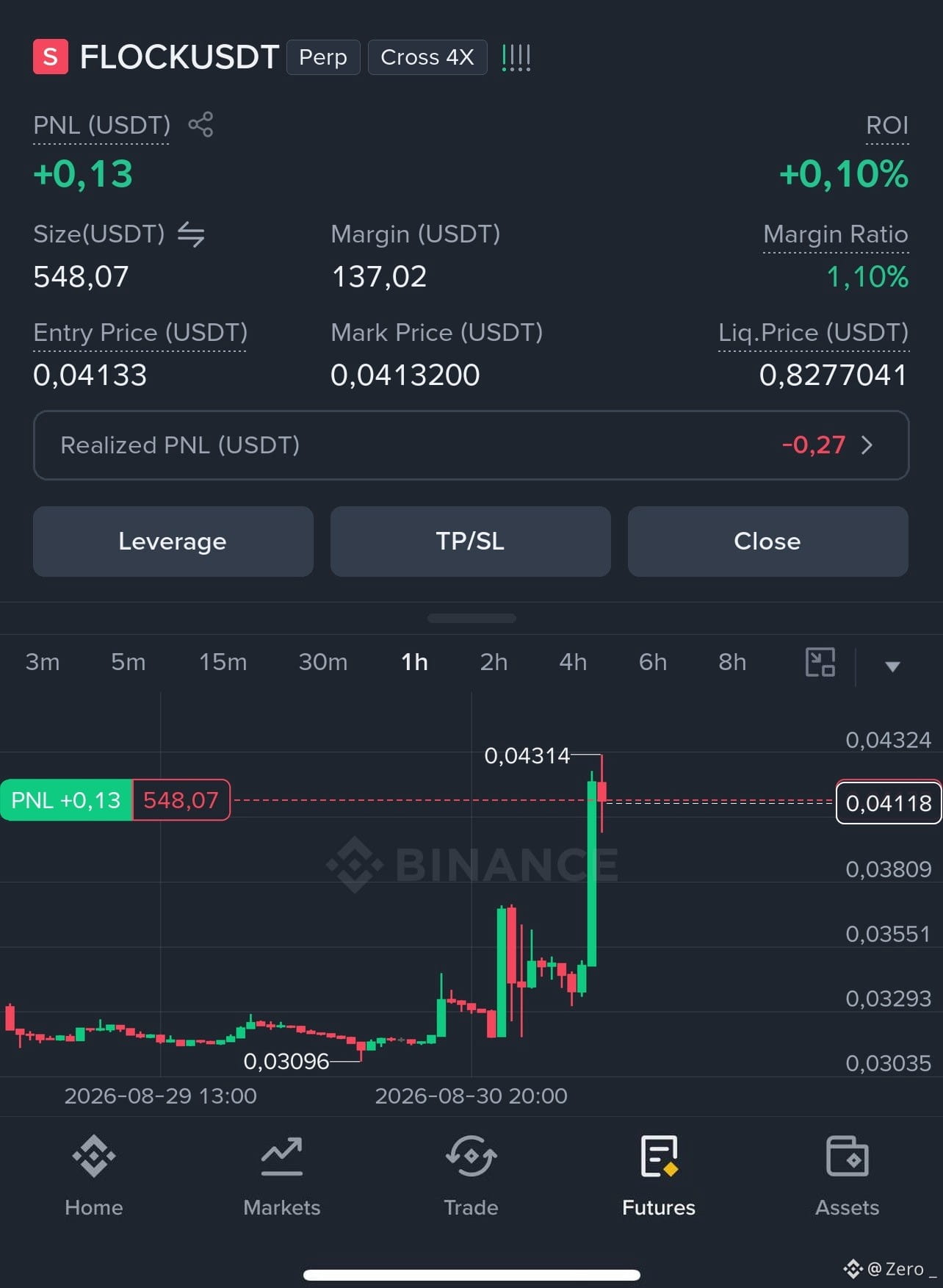Tap the FLOCKUSDT symbol title
The width and height of the screenshot is (943, 1288).
click(x=179, y=57)
